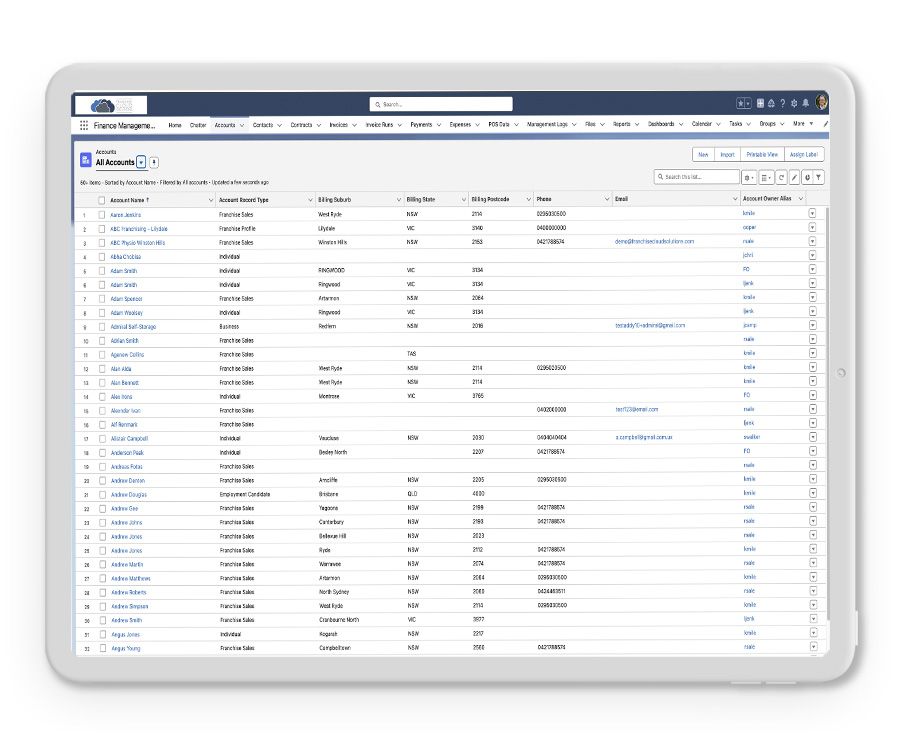Image resolution: width=900 pixels, height=741 pixels.
Task: Switch to the Reports tab
Action: pos(622,124)
